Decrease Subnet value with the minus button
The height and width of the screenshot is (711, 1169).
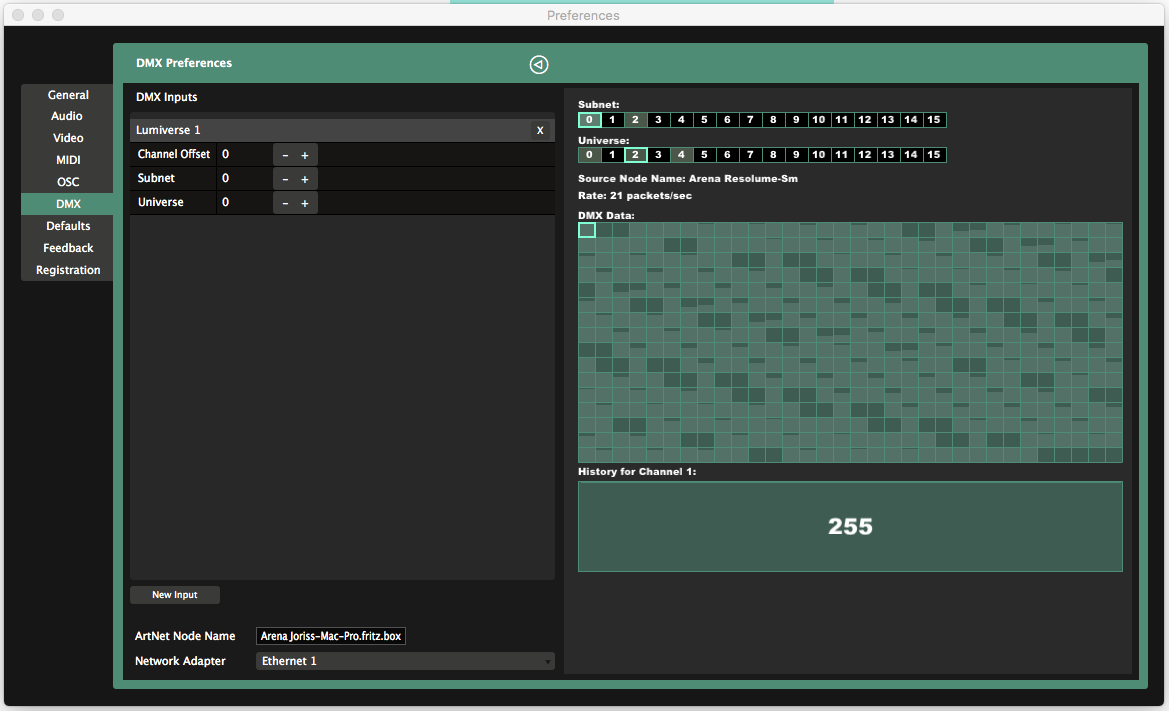click(x=285, y=179)
